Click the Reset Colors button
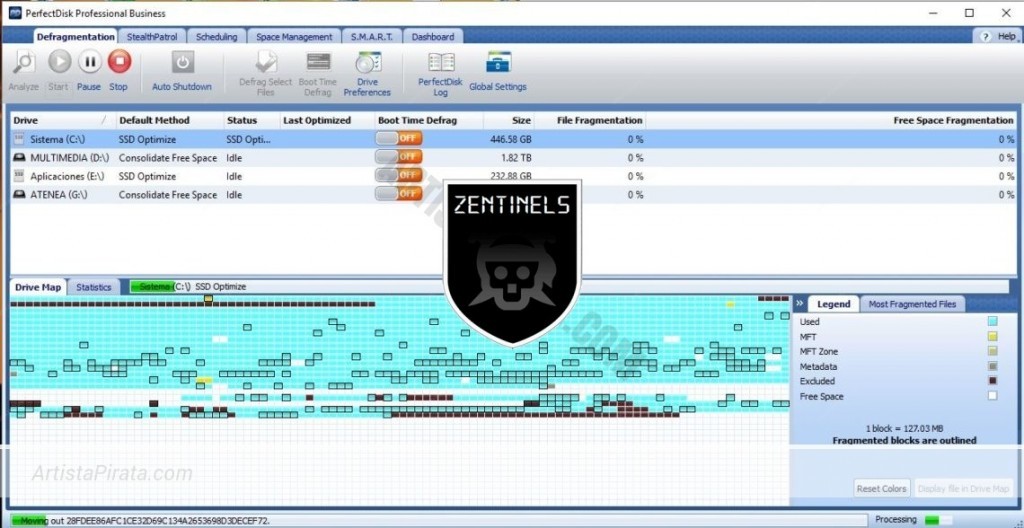This screenshot has height=528, width=1024. (881, 489)
